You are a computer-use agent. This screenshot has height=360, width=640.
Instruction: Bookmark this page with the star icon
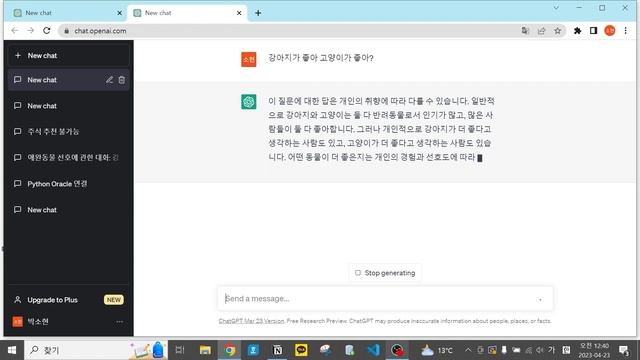click(x=558, y=31)
